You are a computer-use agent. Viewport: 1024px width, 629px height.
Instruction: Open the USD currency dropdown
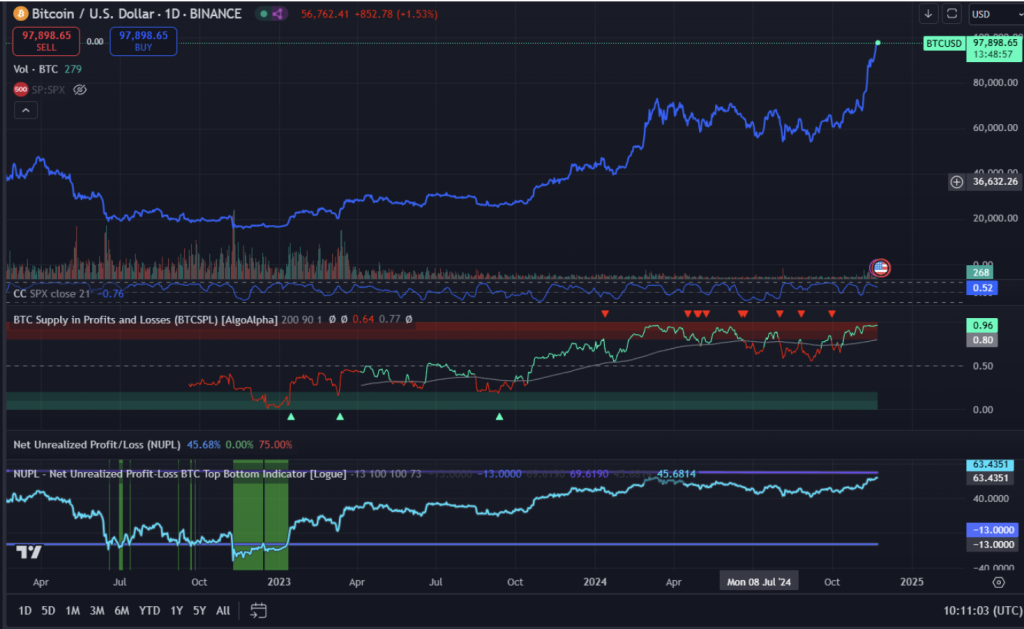pyautogui.click(x=994, y=14)
